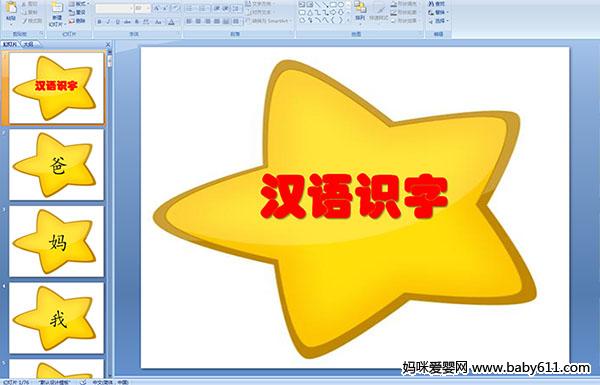600x385 pixels.
Task: Toggle Underline formatting
Action: click(117, 22)
